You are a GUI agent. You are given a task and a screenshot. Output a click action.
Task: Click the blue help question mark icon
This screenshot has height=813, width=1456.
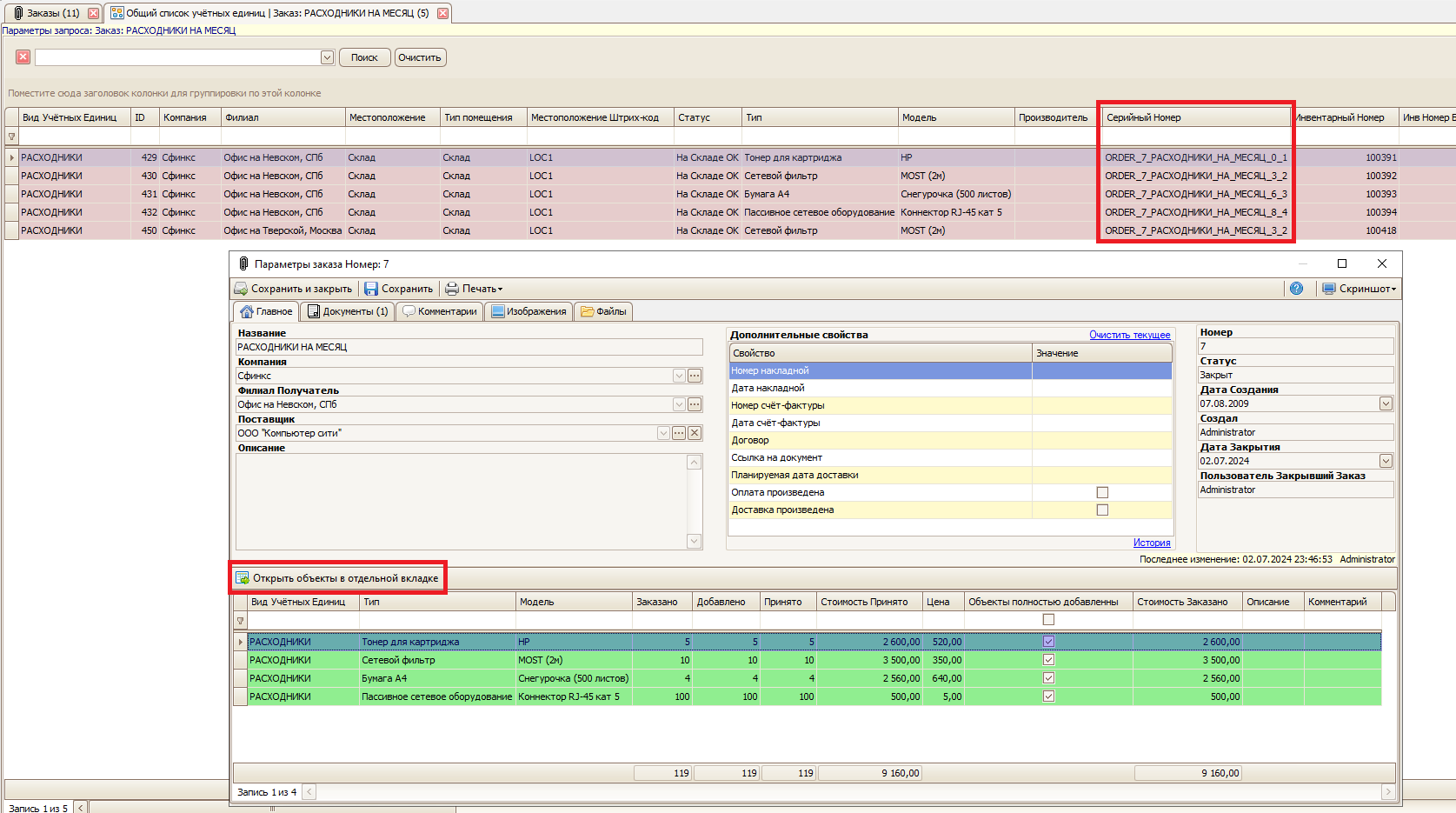1296,289
